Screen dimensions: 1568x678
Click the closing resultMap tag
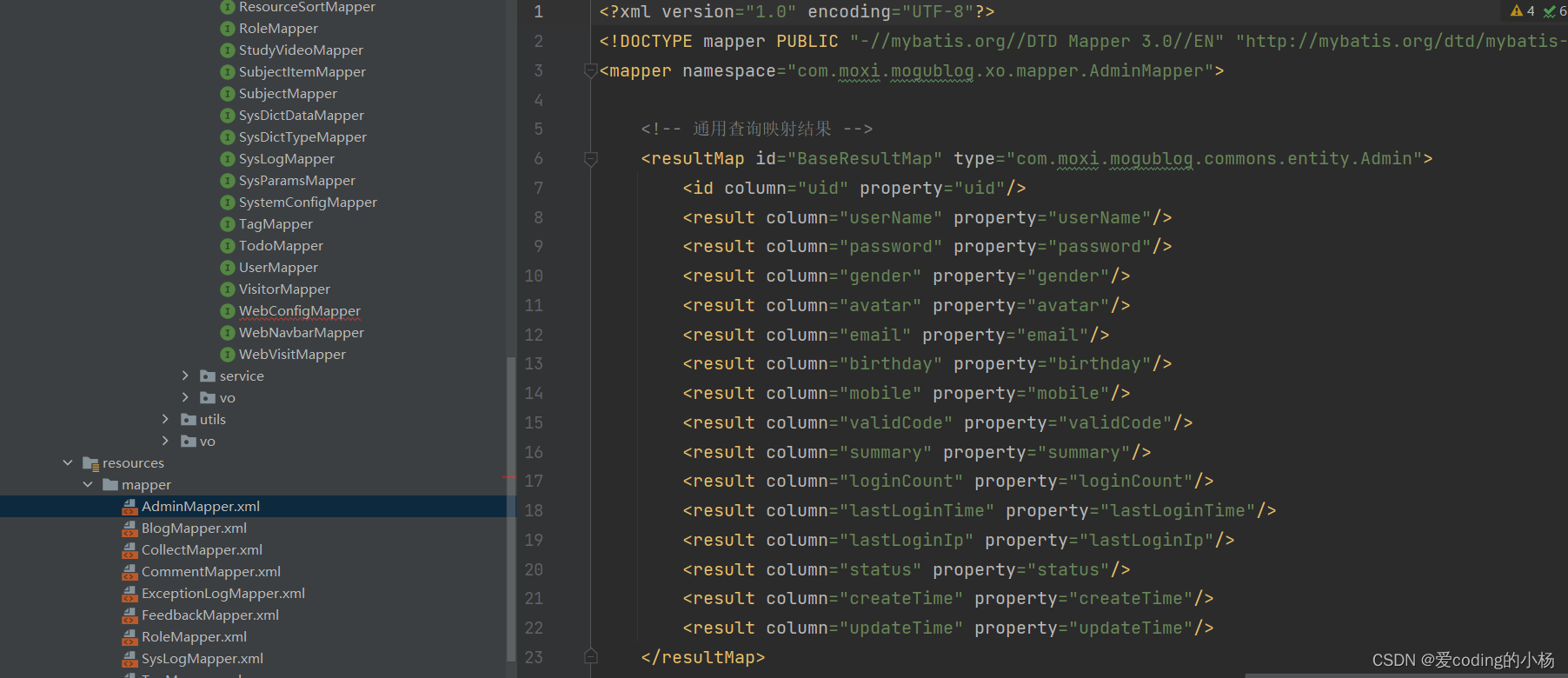click(x=703, y=657)
